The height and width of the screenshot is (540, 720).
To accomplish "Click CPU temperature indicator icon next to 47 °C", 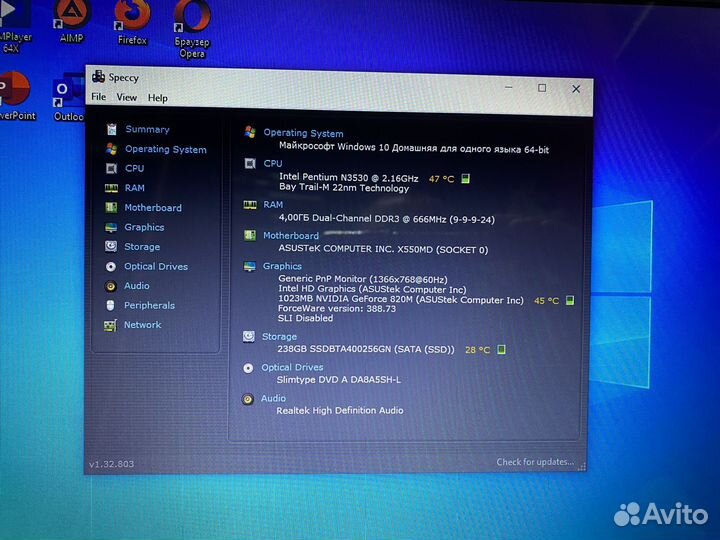I will pyautogui.click(x=465, y=179).
